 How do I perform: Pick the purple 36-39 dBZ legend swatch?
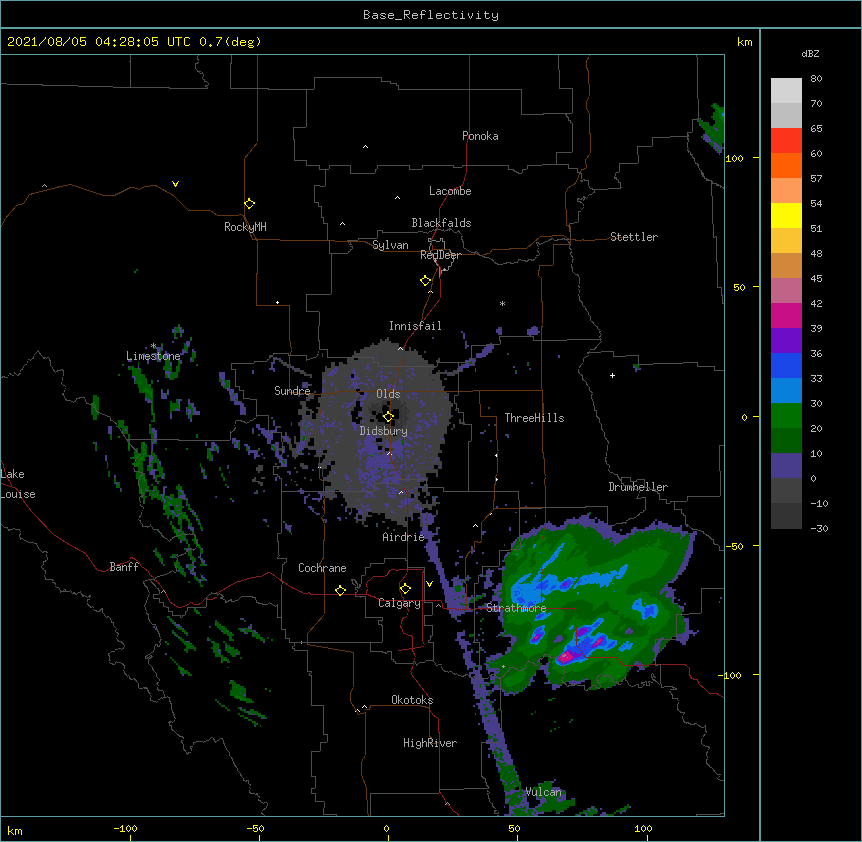pyautogui.click(x=786, y=340)
